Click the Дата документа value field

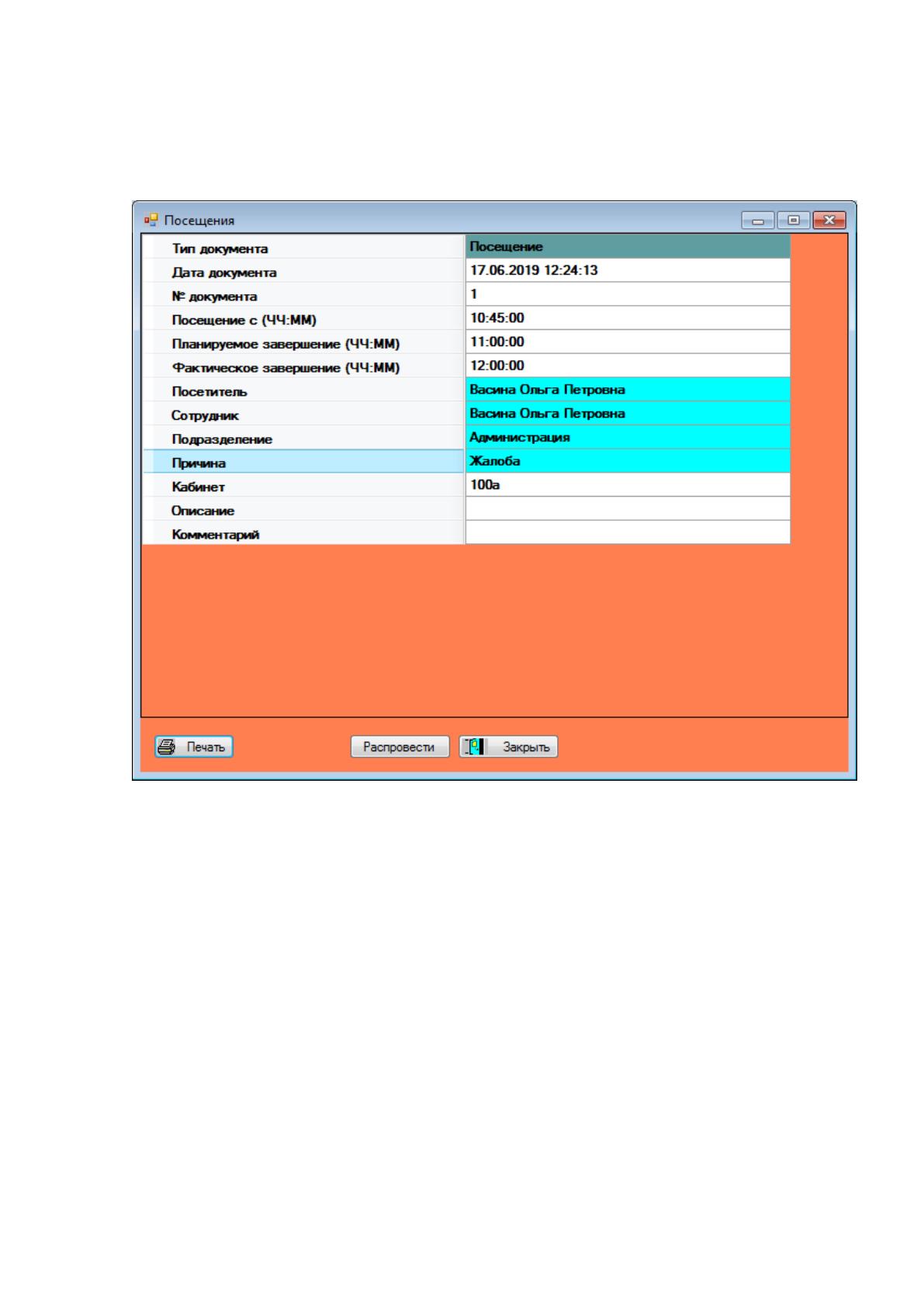[x=628, y=270]
